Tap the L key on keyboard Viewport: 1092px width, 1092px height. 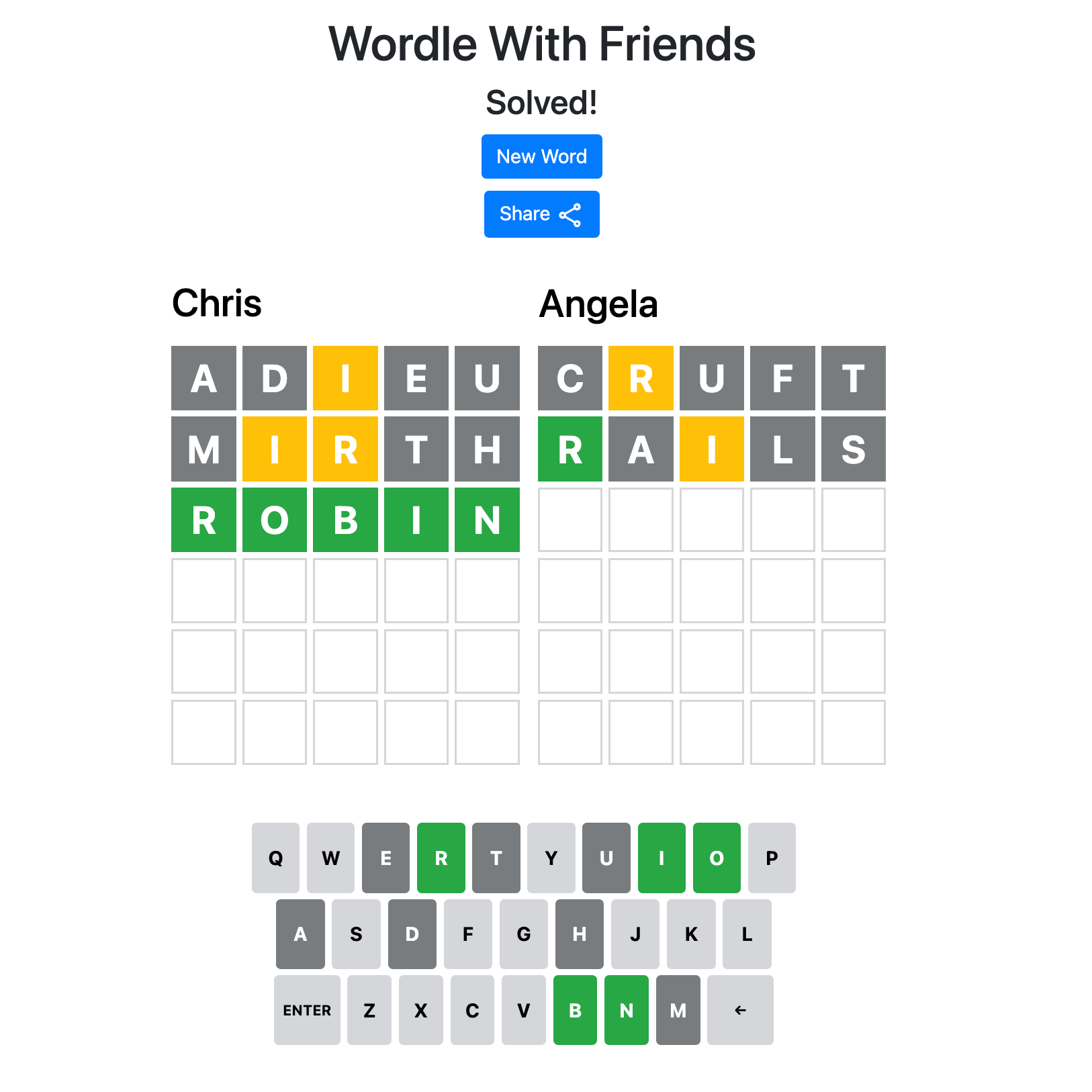747,934
